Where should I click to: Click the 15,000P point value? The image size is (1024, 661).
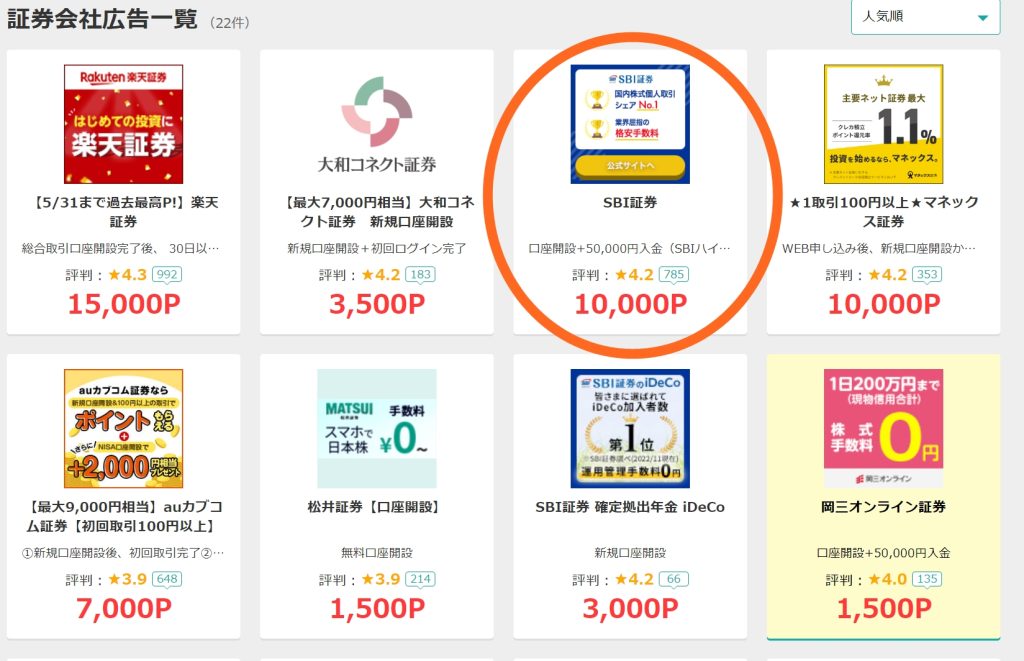(x=124, y=304)
